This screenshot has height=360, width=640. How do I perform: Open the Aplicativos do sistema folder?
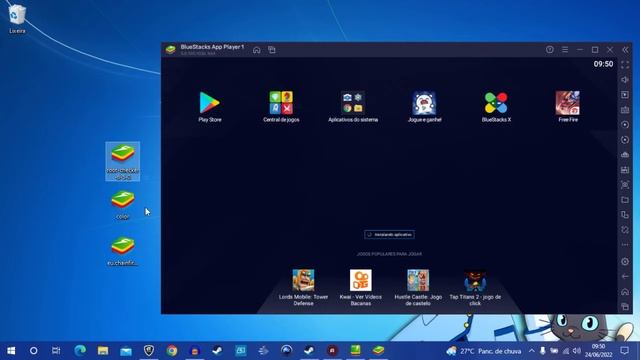tap(353, 106)
